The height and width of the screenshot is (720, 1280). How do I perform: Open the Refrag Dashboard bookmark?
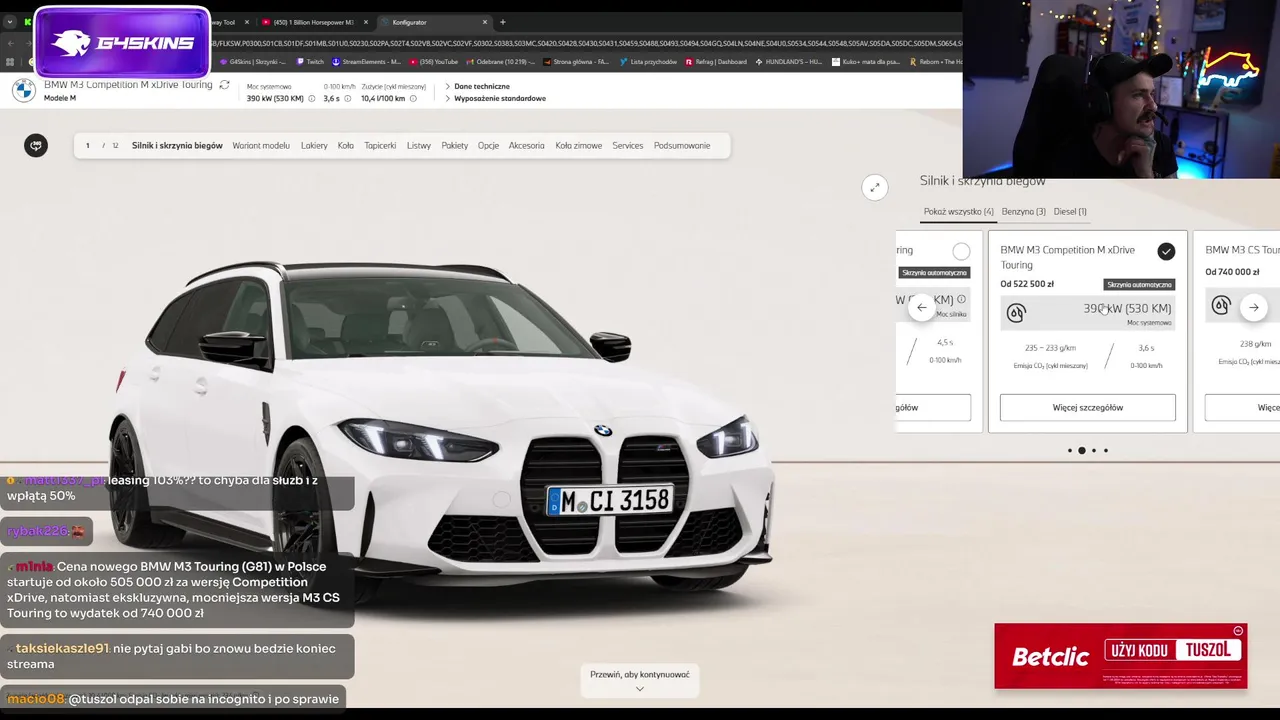(716, 62)
